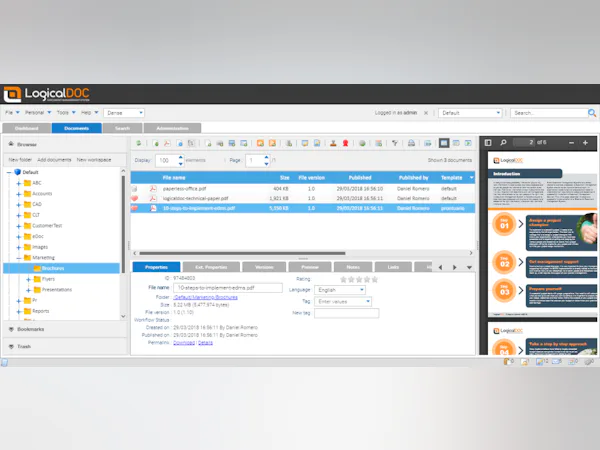Click the green refresh icon in toolbar
This screenshot has height=450, width=600.
[x=139, y=143]
